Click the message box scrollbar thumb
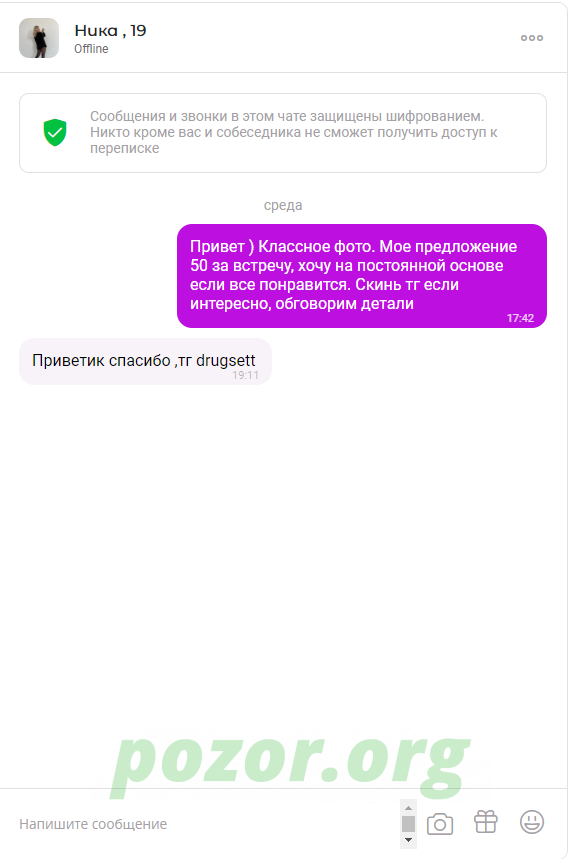This screenshot has width=570, height=859. point(408,823)
